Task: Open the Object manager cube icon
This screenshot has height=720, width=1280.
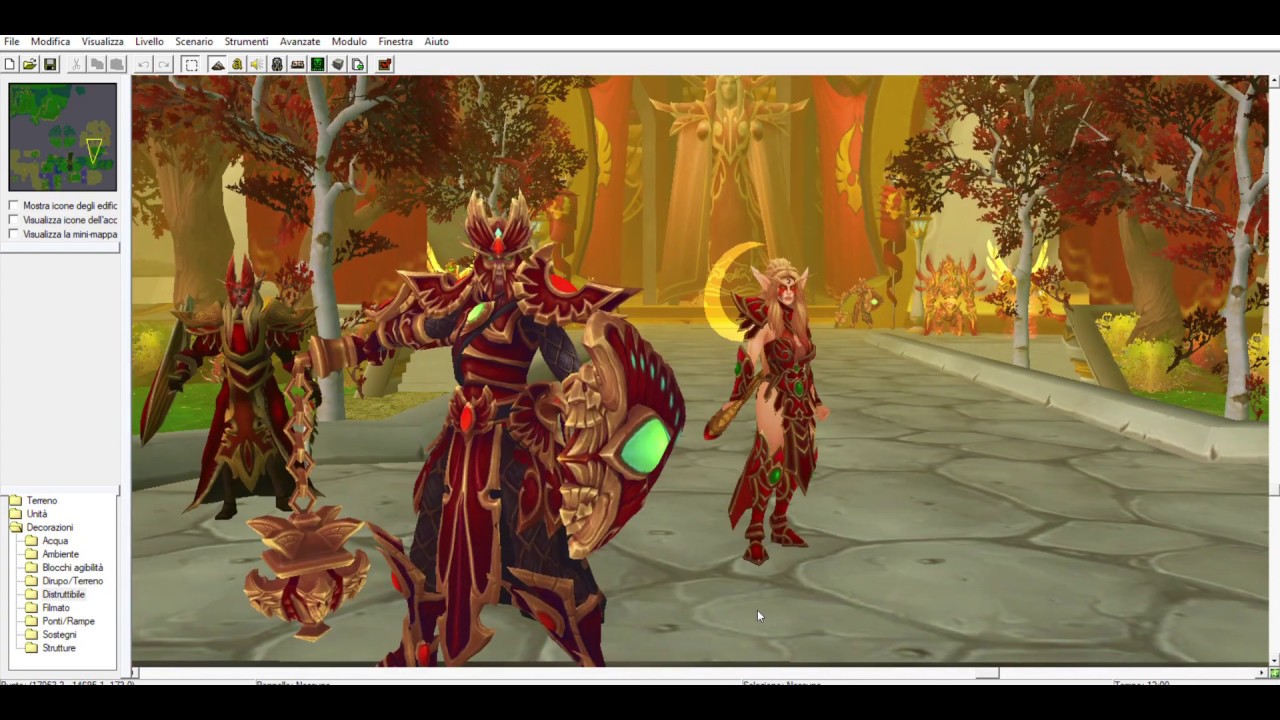Action: 338,64
